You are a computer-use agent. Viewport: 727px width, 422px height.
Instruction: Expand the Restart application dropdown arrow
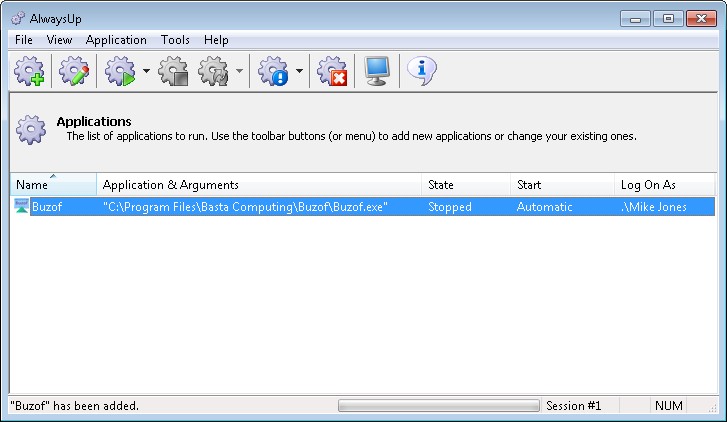click(239, 71)
